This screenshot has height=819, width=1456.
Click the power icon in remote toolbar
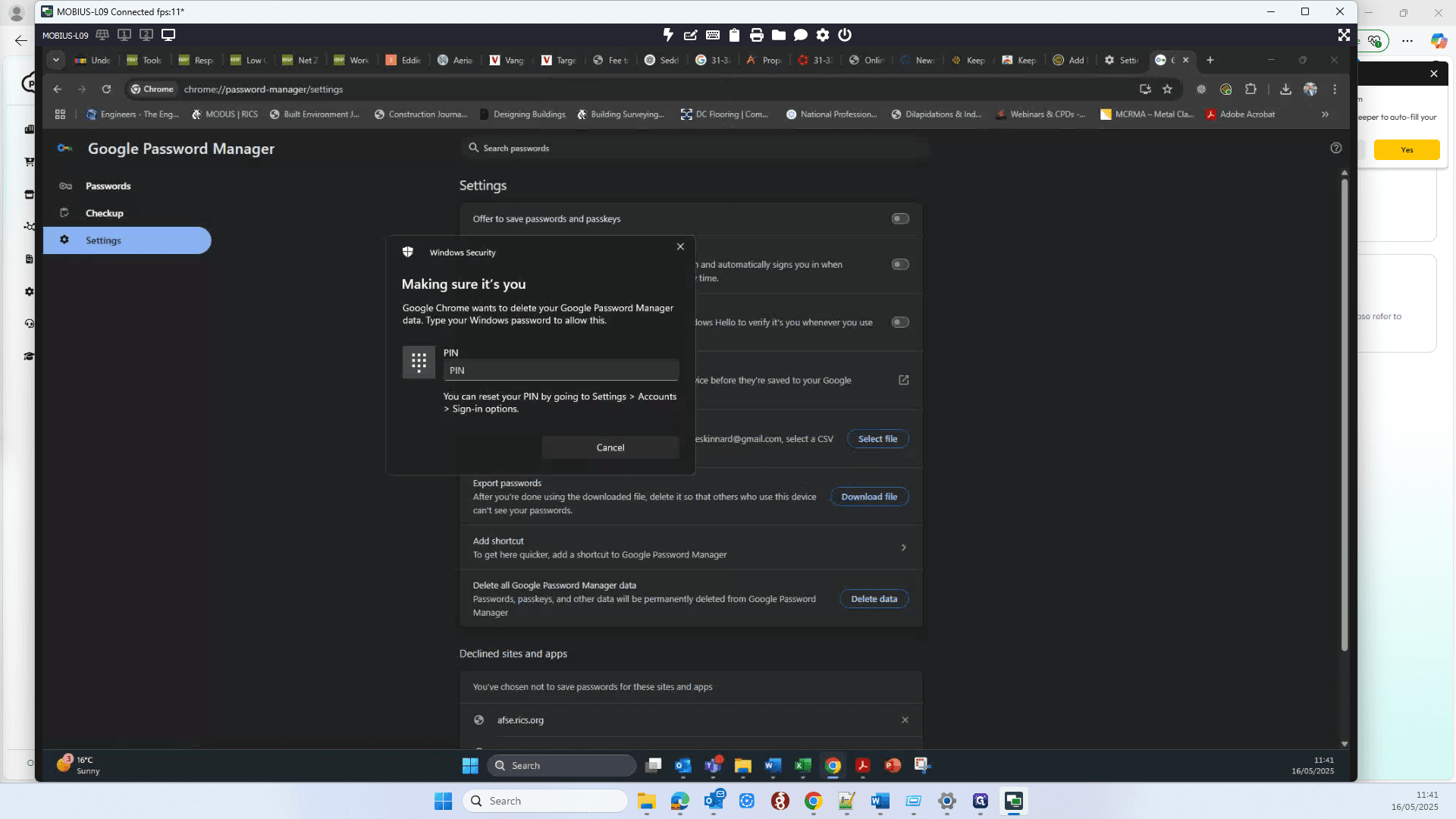click(x=845, y=35)
